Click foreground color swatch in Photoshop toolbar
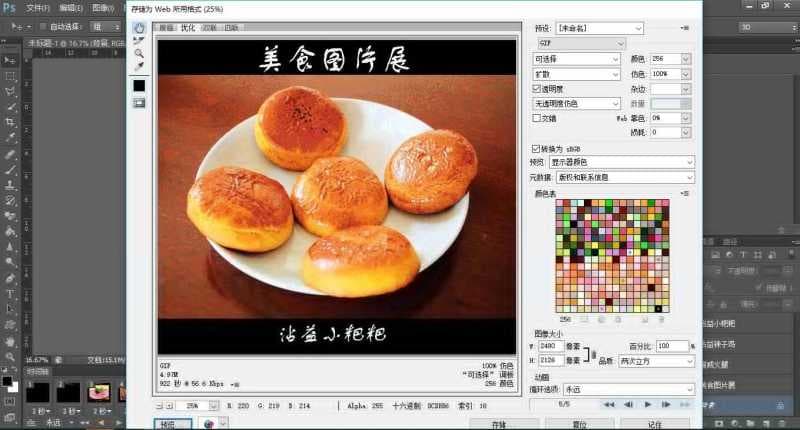The image size is (800, 430). (7, 381)
